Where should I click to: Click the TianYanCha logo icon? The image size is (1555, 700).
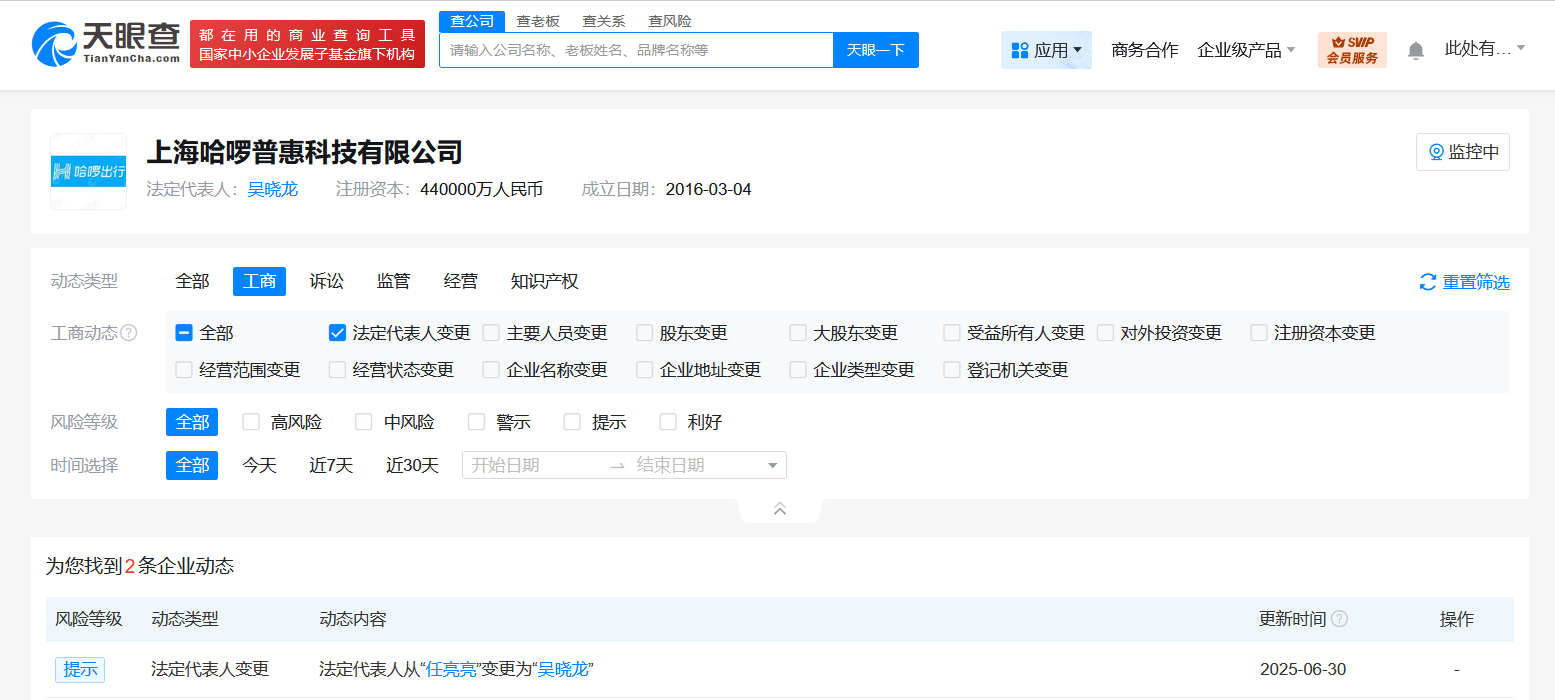pyautogui.click(x=54, y=44)
